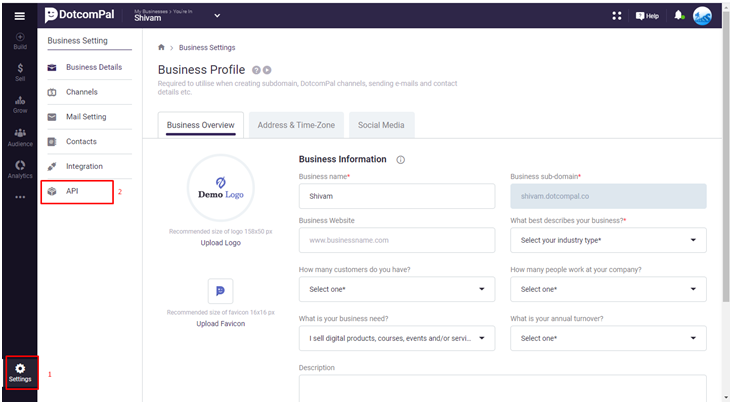Switch to Address & Time-Zone tab
This screenshot has height=404, width=732.
[x=296, y=125]
